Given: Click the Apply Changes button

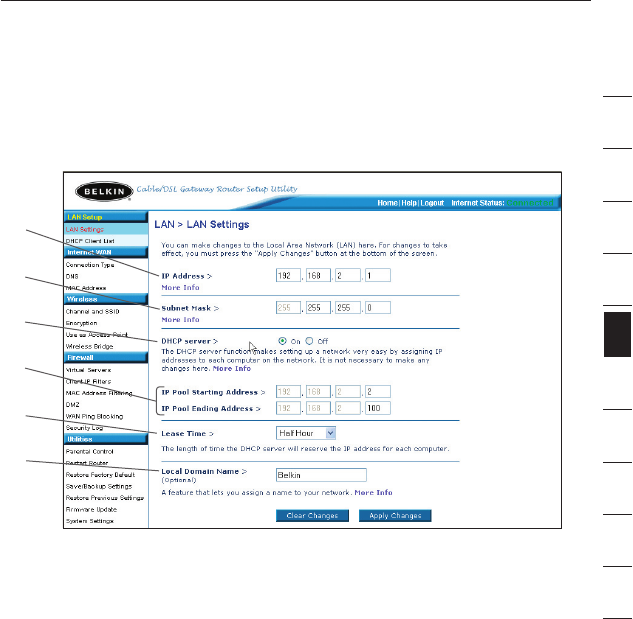Looking at the screenshot, I should [x=395, y=516].
